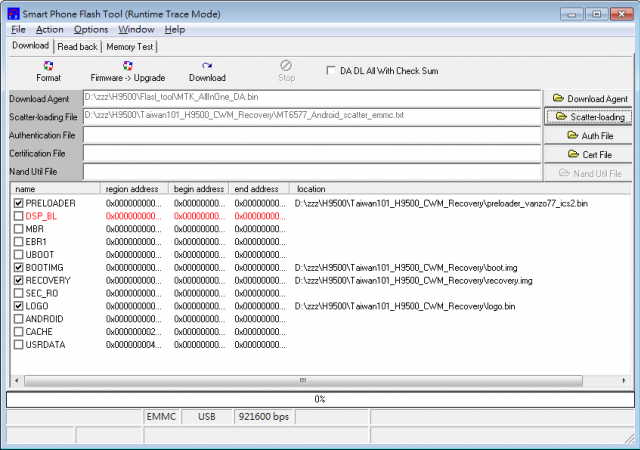Click the Authentication File field

pos(312,135)
